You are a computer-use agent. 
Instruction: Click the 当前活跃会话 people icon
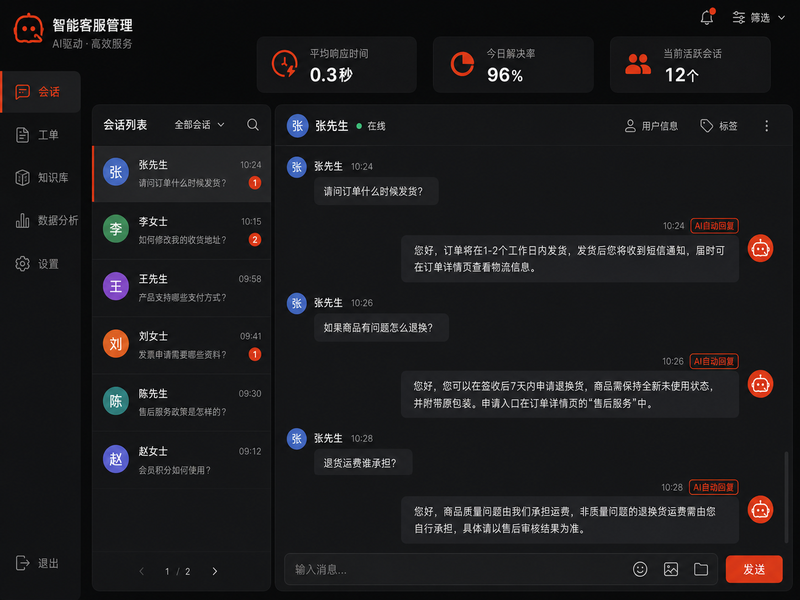(638, 64)
